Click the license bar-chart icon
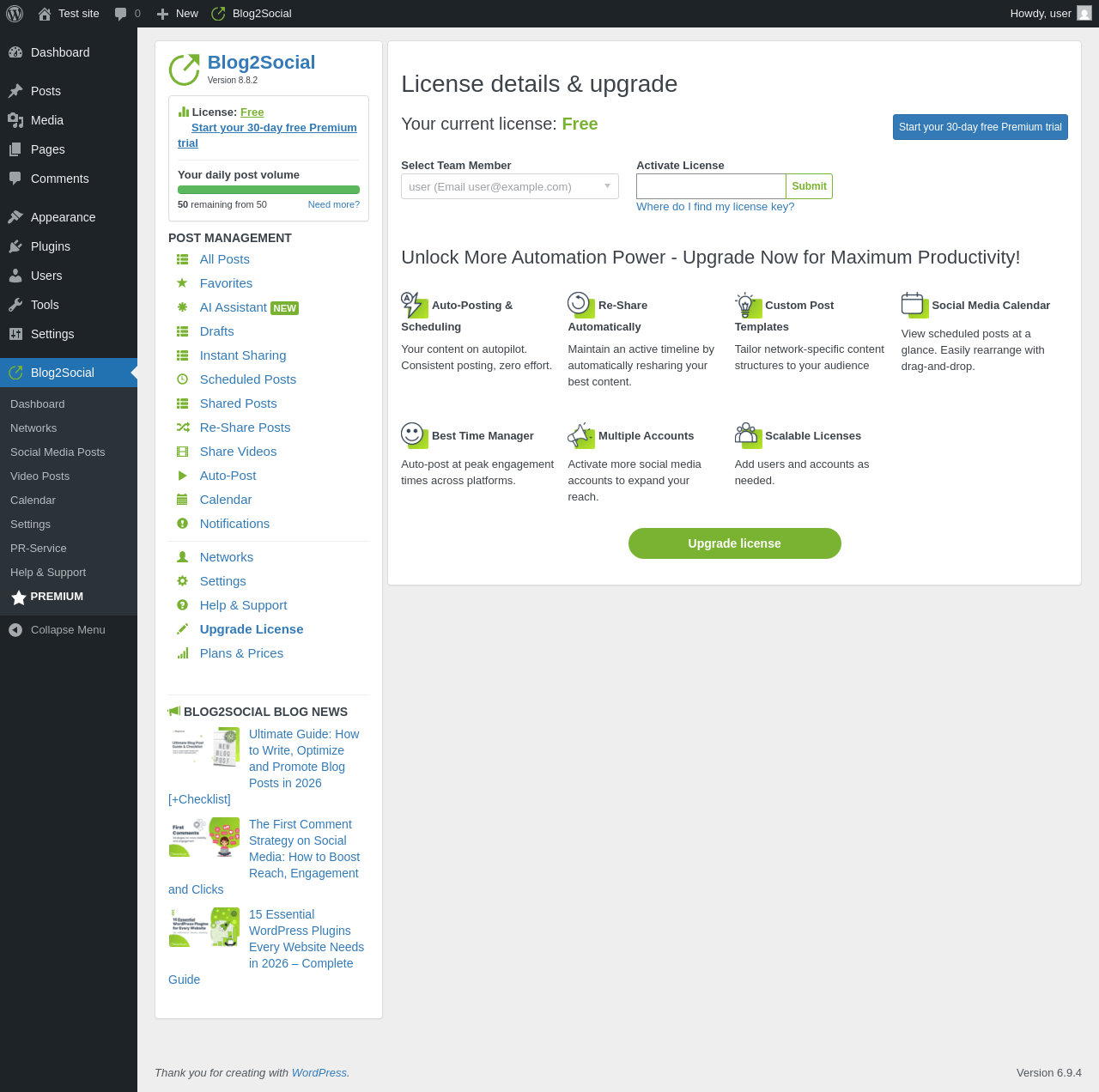 [184, 112]
